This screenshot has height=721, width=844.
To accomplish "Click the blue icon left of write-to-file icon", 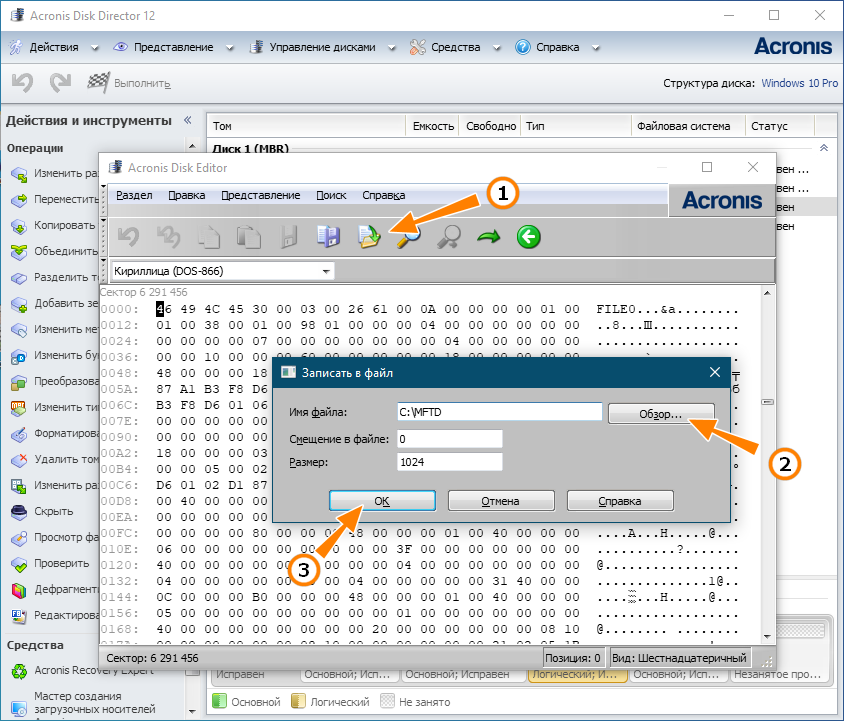I will coord(328,236).
